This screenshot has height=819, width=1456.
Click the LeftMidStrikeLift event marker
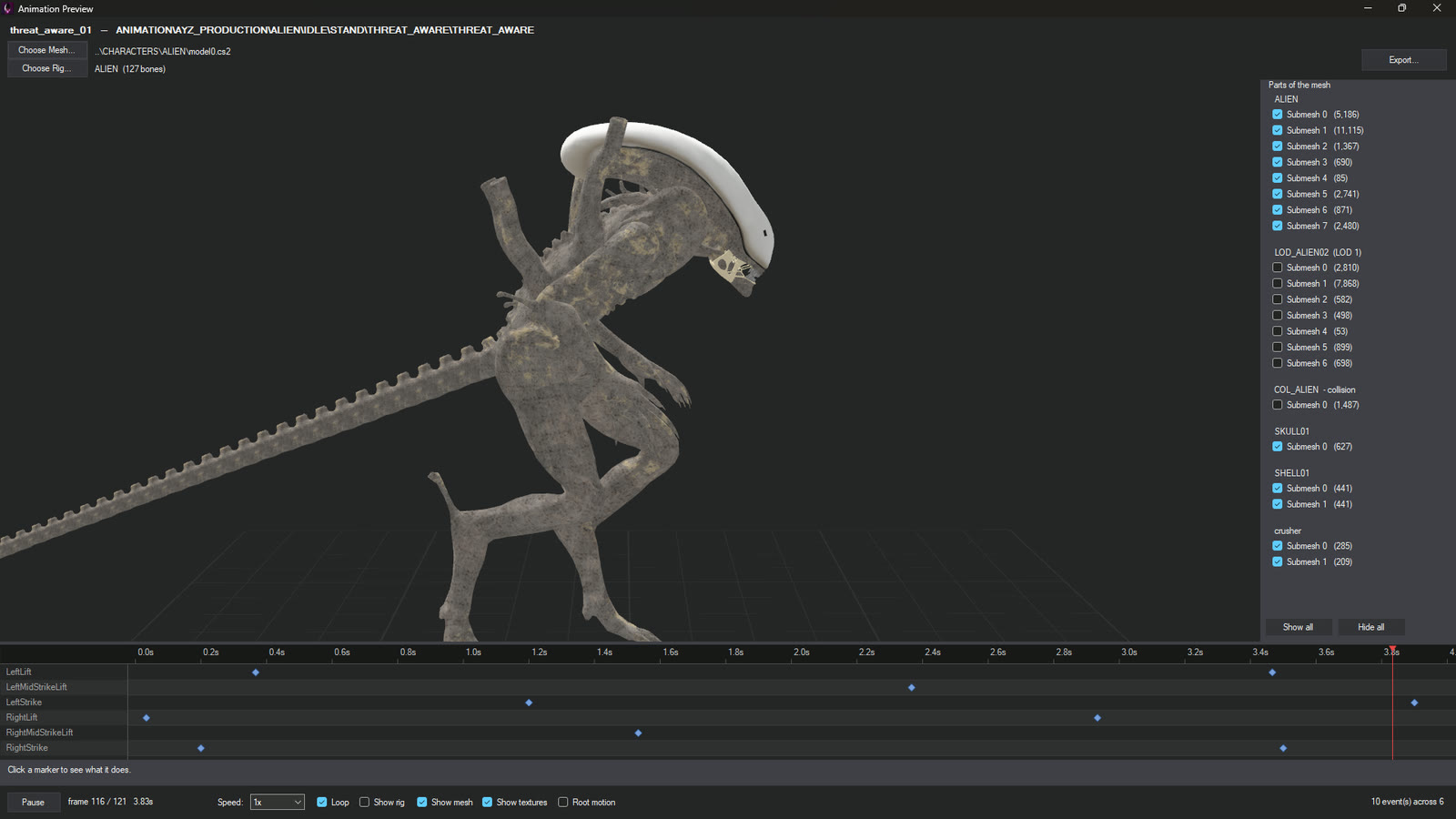[912, 688]
